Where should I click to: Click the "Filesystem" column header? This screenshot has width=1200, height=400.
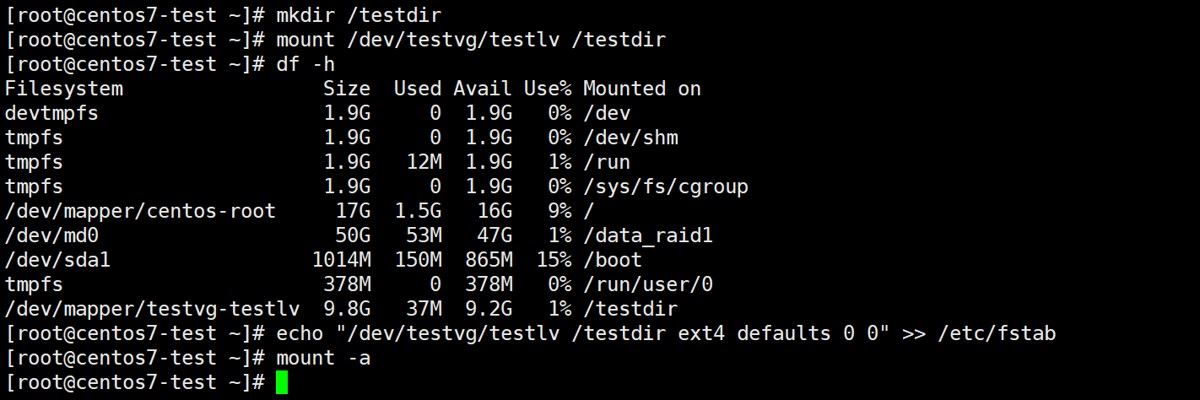click(x=64, y=89)
